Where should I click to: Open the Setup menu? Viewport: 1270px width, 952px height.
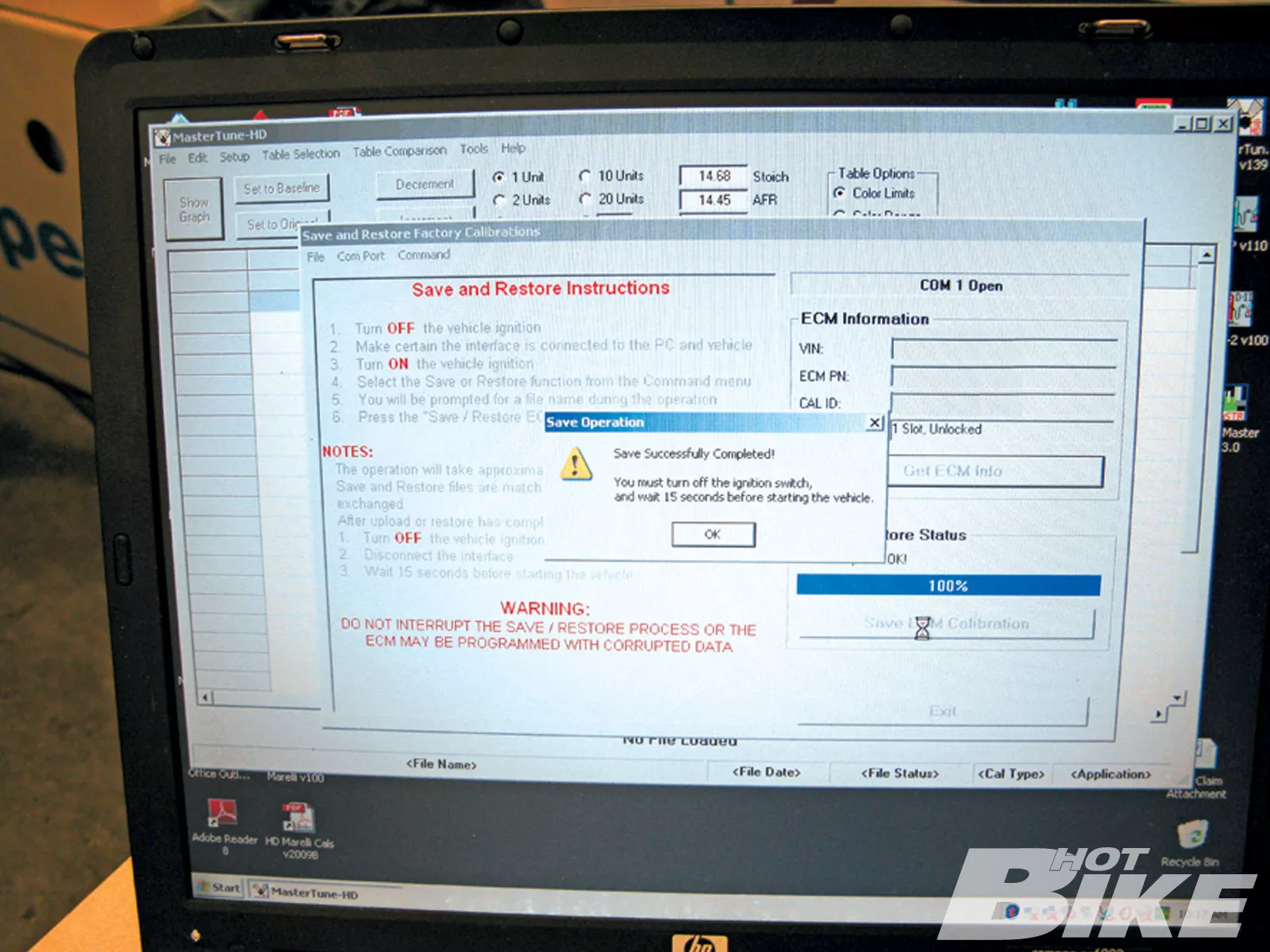(234, 156)
